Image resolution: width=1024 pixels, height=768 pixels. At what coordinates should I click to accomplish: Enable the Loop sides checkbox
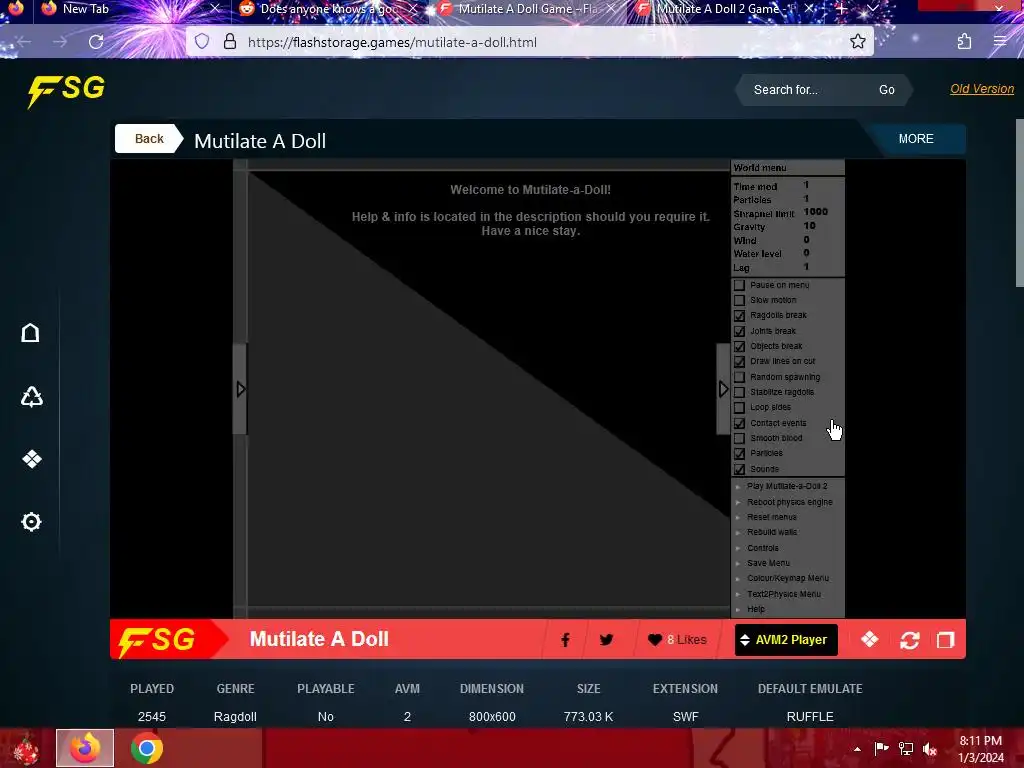[739, 408]
